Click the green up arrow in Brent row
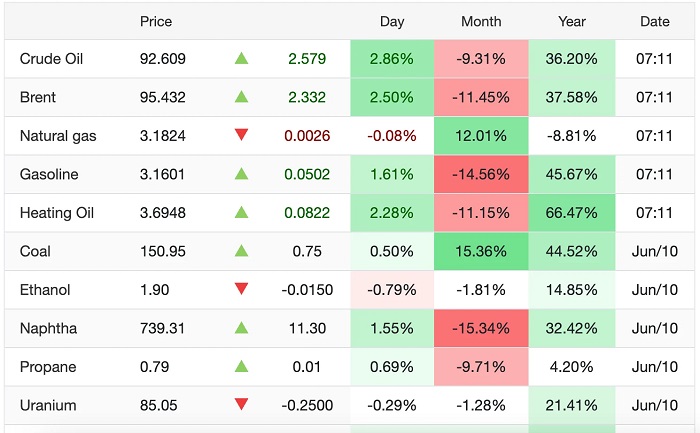 click(242, 96)
